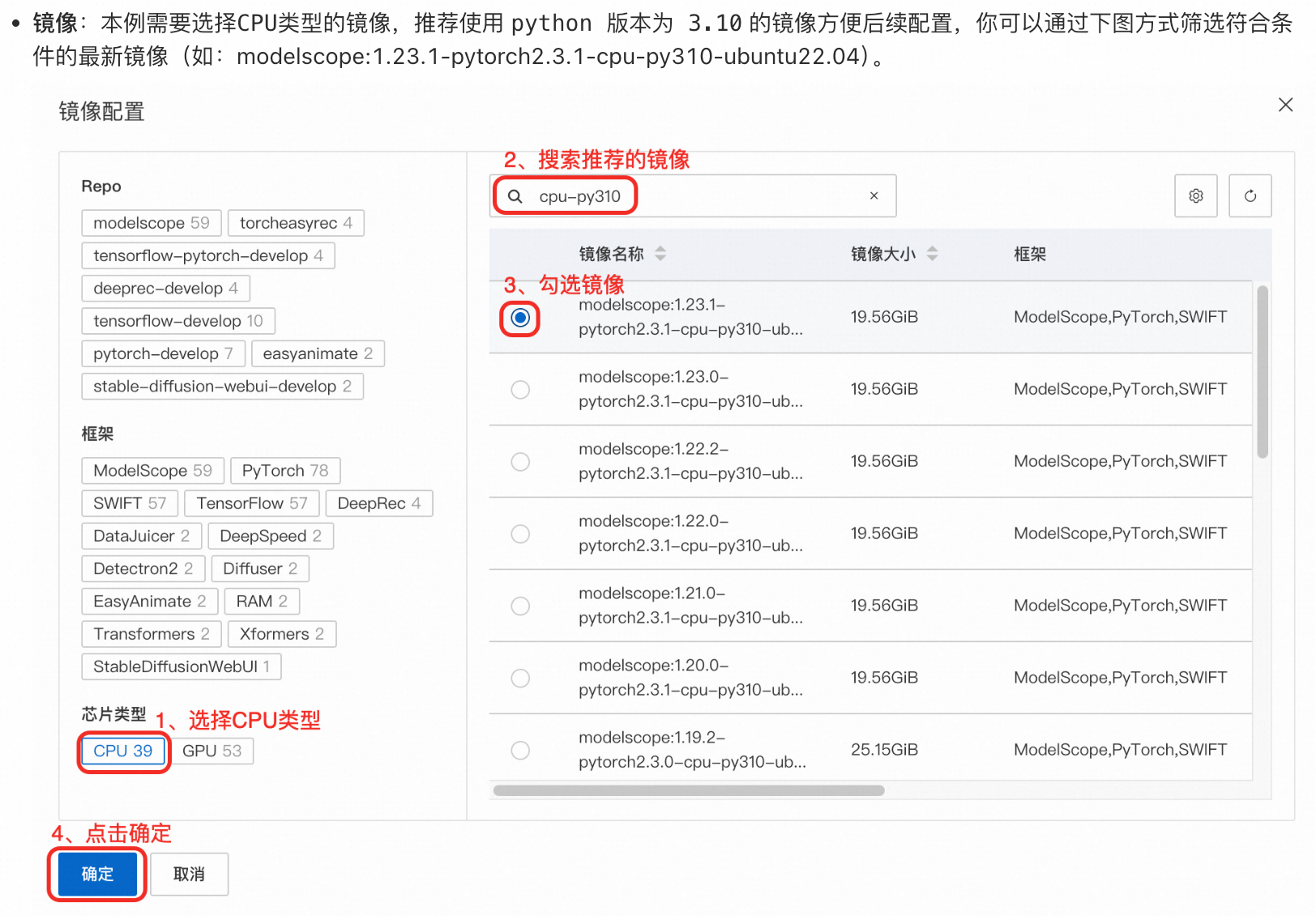The image size is (1316, 916).
Task: Filter framework by PyTorch 78
Action: [285, 470]
